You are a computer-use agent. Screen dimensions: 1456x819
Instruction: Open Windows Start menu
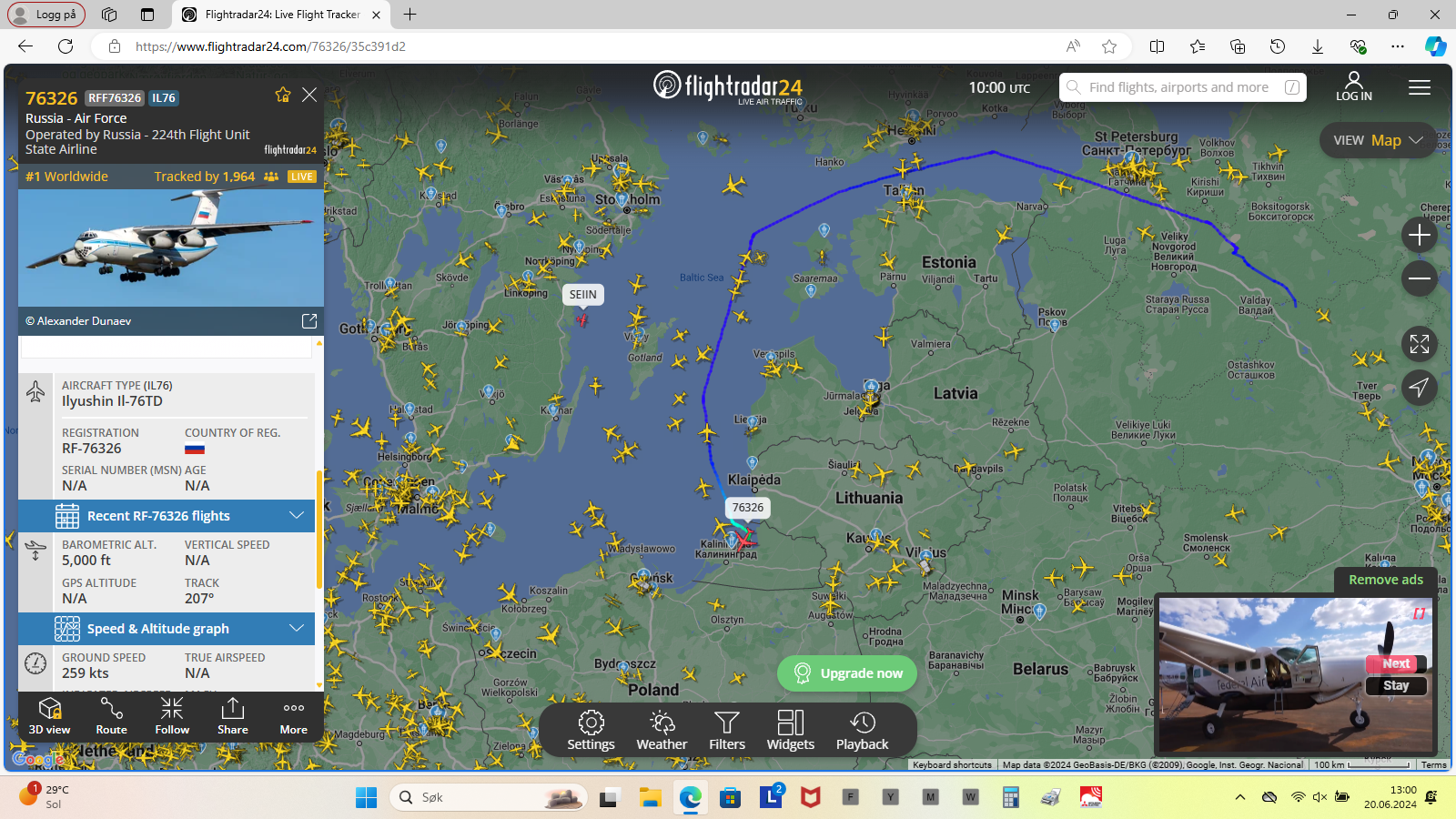pos(366,797)
